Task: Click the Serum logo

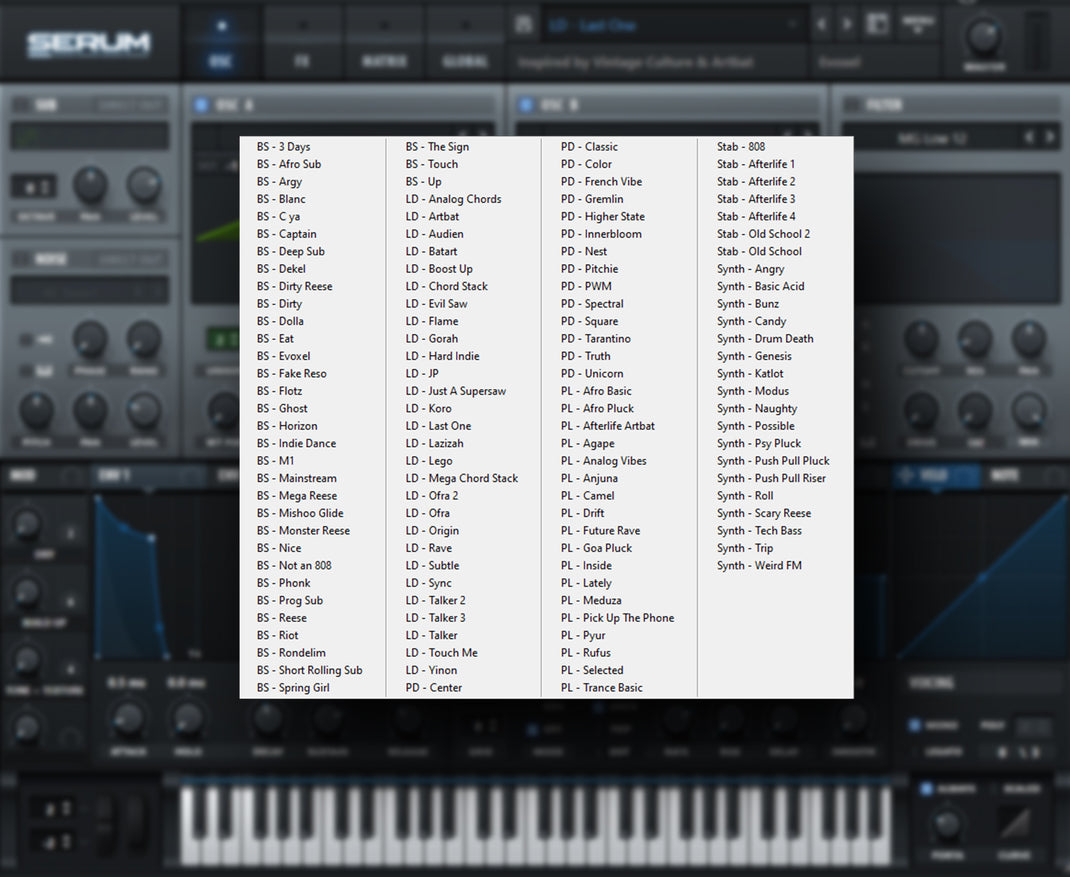Action: 88,43
